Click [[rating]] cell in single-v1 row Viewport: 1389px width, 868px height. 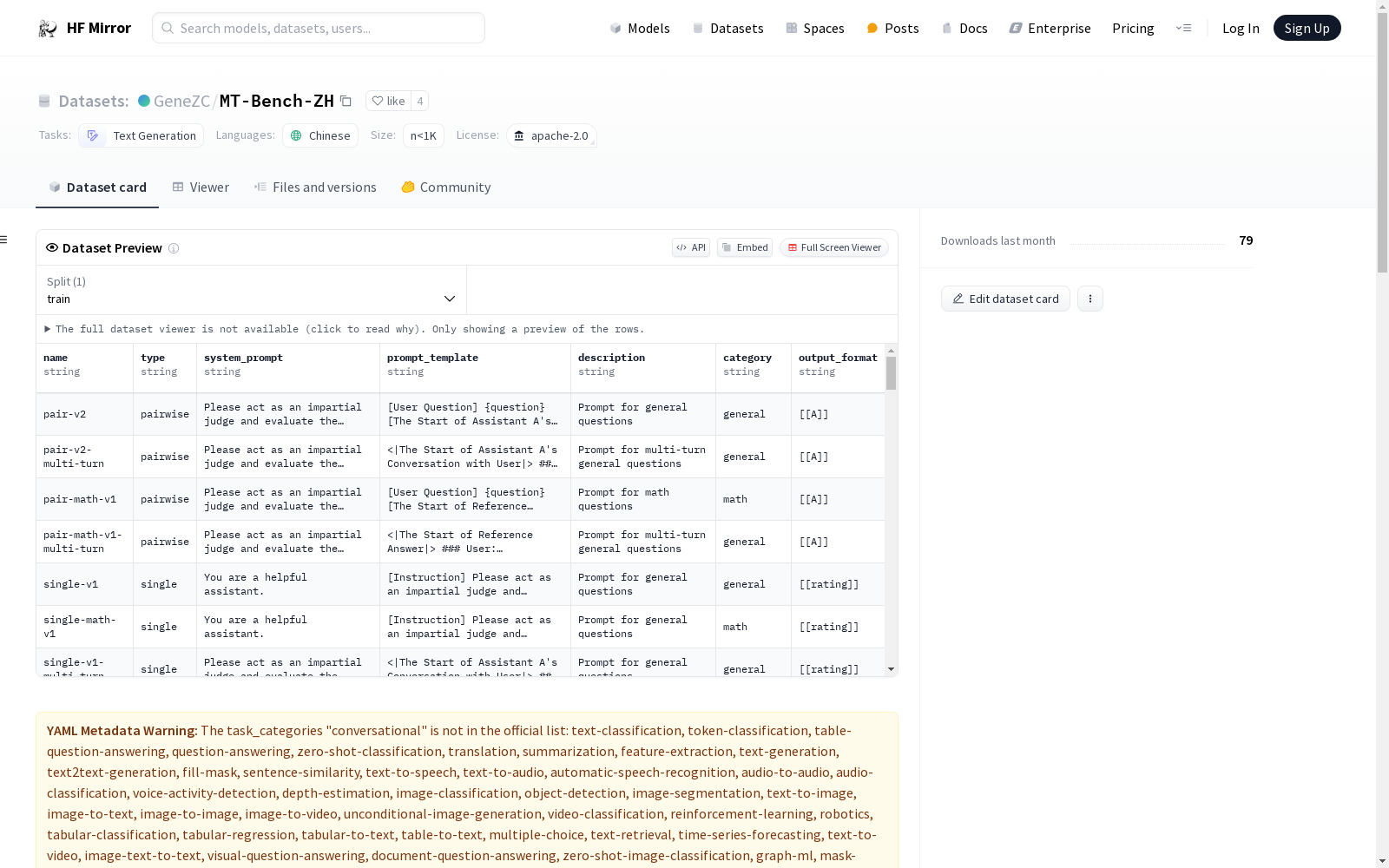[838, 584]
